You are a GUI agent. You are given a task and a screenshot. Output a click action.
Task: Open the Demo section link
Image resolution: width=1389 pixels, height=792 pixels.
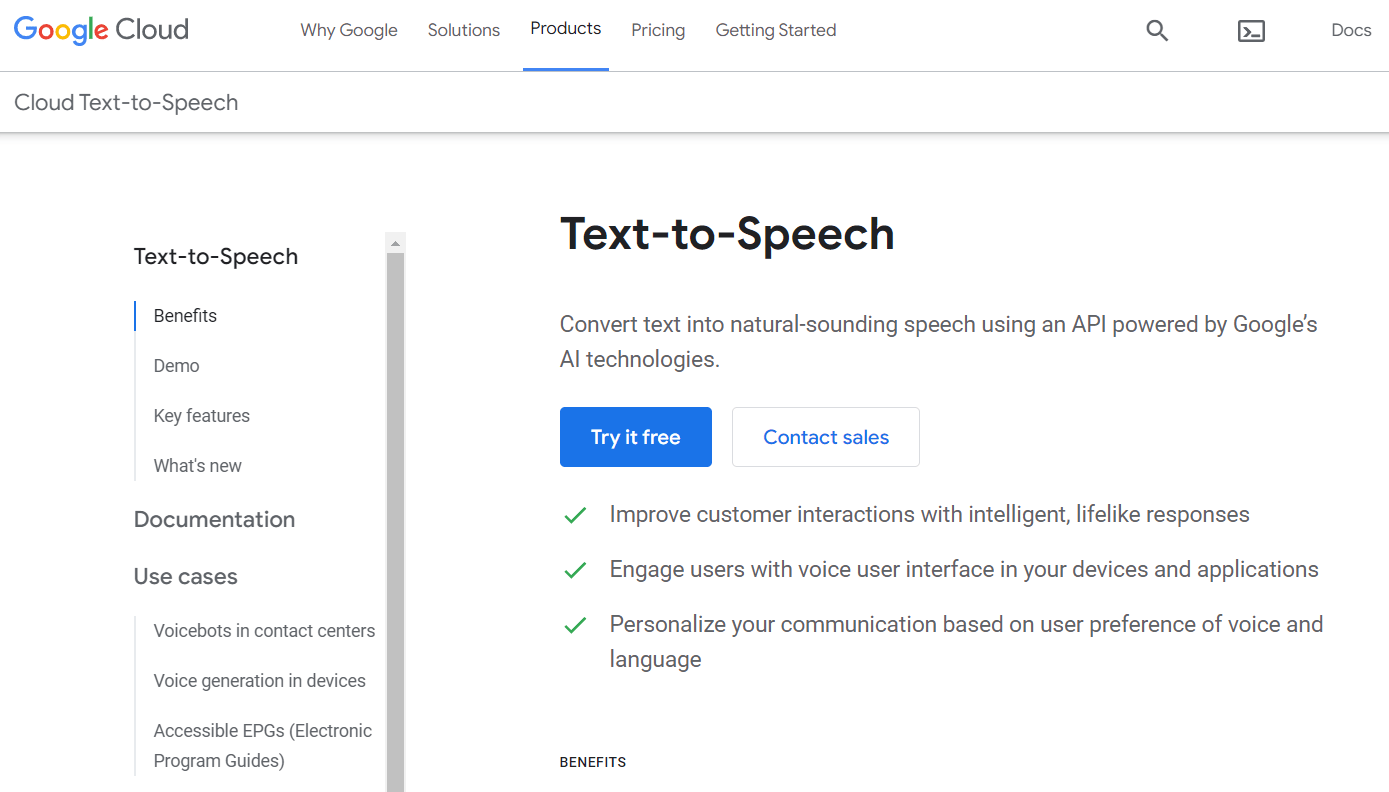176,365
